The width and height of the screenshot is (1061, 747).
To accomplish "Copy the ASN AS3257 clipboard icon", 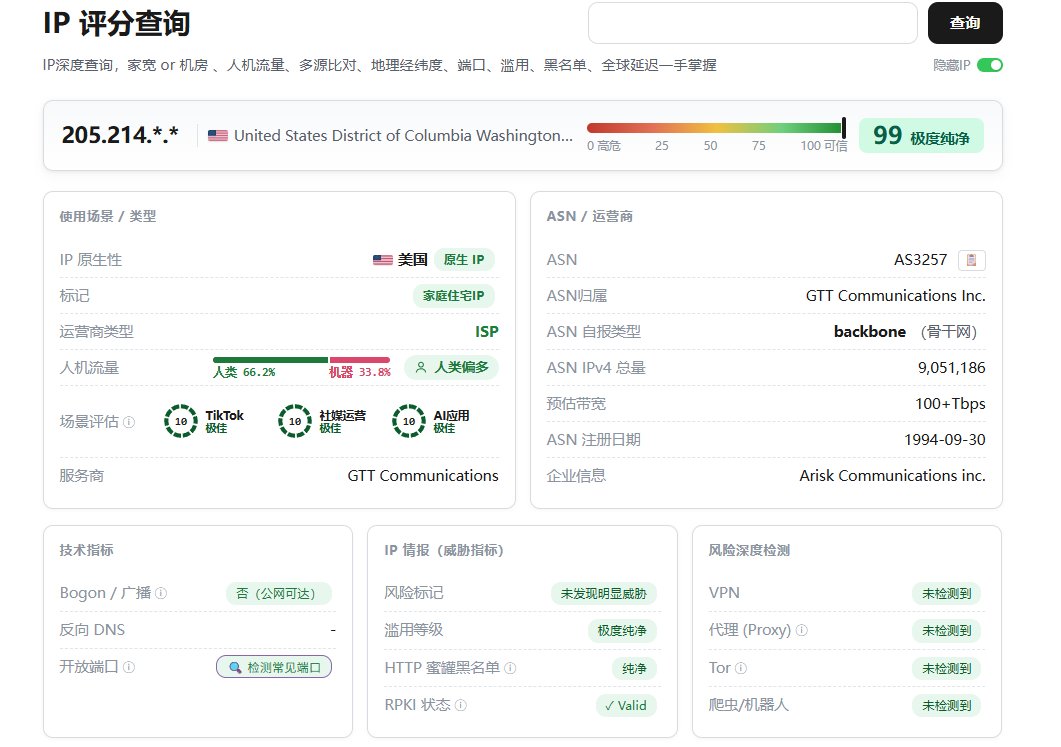I will tap(972, 260).
